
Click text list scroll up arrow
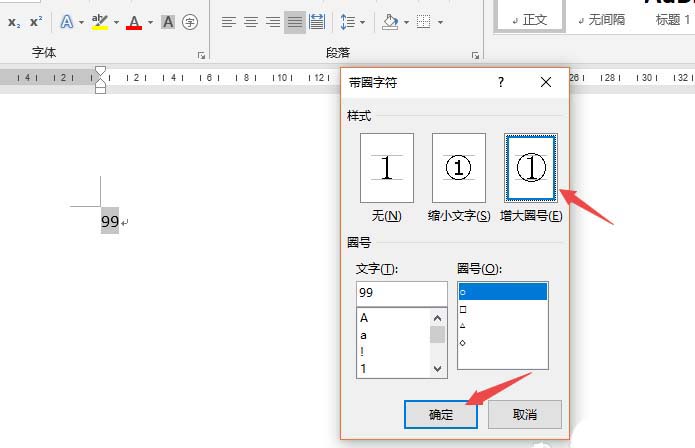[x=437, y=318]
